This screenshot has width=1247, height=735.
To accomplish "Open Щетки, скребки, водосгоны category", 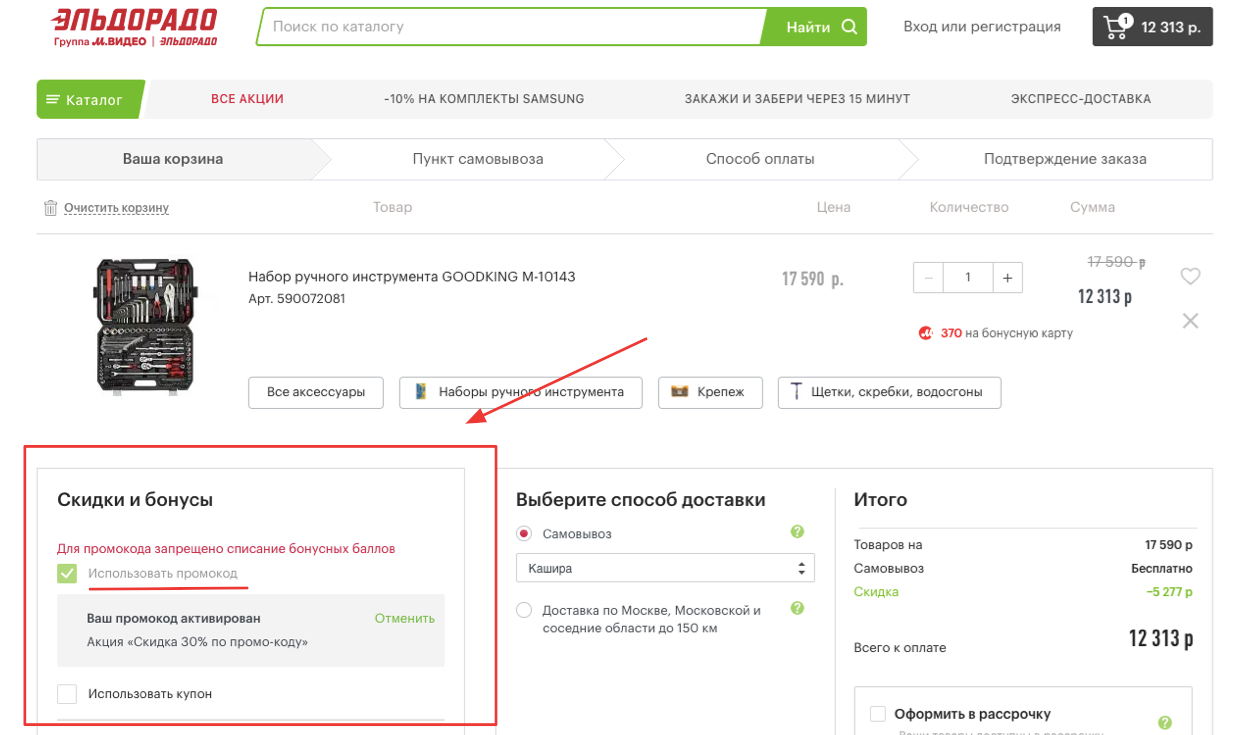I will pyautogui.click(x=889, y=392).
